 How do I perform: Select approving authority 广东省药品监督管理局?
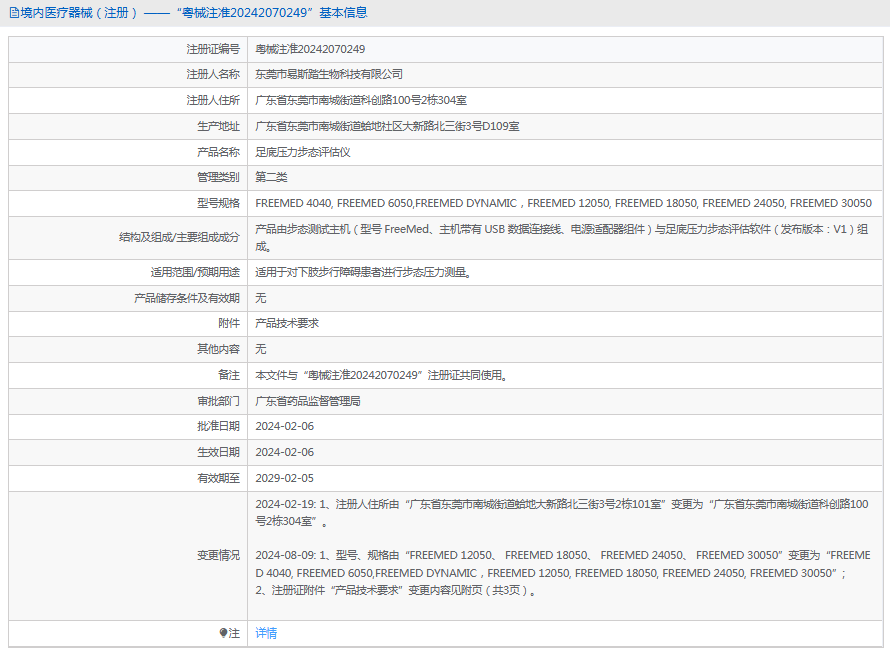tap(308, 401)
